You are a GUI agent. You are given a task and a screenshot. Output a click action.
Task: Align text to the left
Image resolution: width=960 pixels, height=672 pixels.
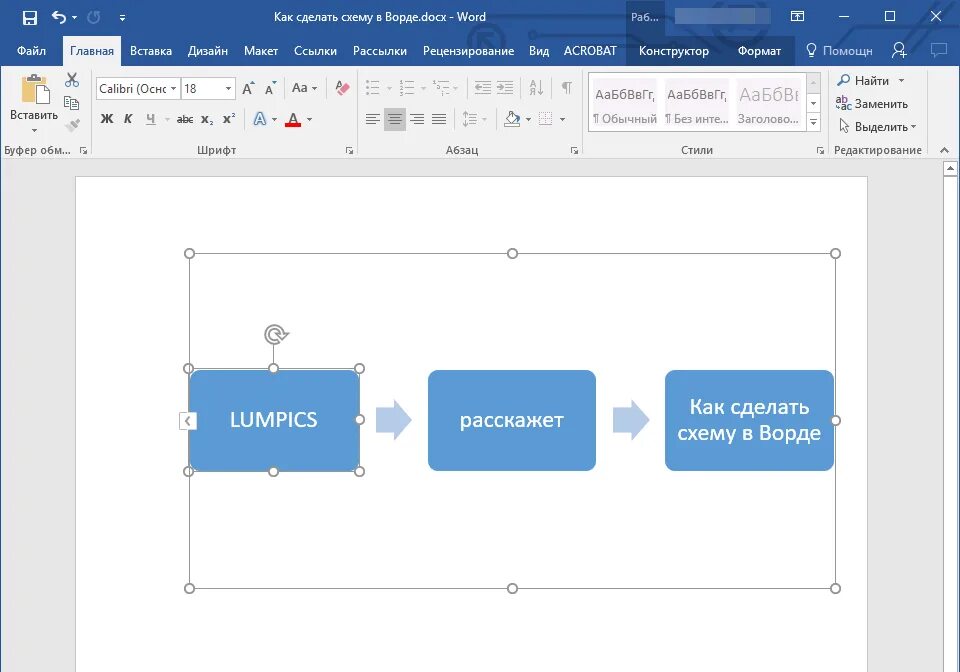tap(373, 119)
